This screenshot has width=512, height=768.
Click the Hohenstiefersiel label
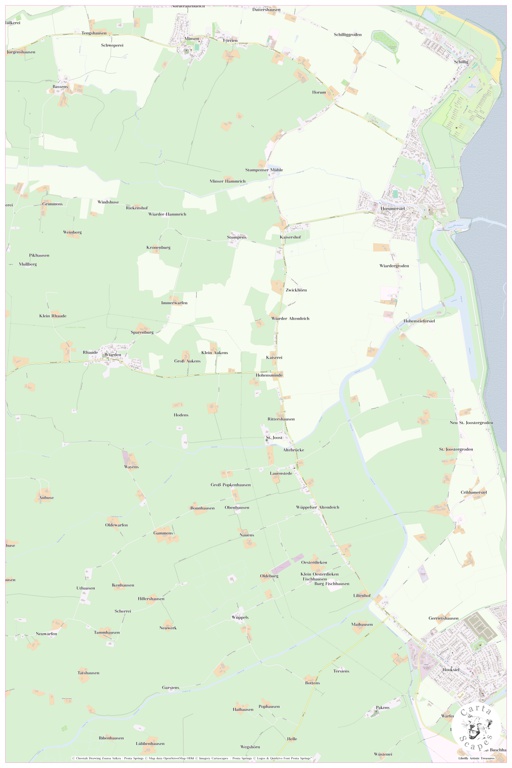(419, 321)
